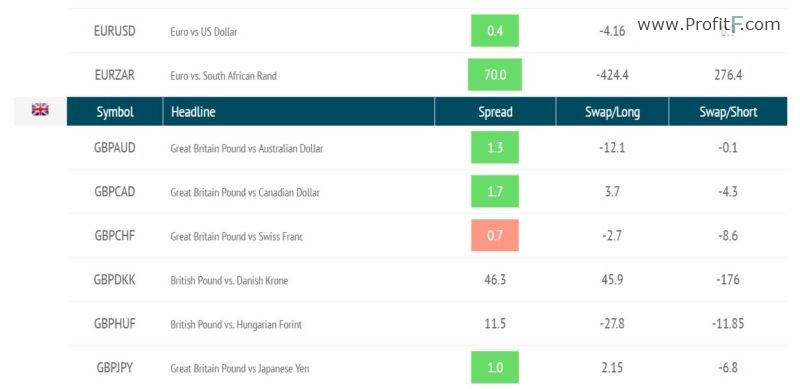Click the GBPHUF symbol
This screenshot has width=800, height=389.
click(x=115, y=324)
